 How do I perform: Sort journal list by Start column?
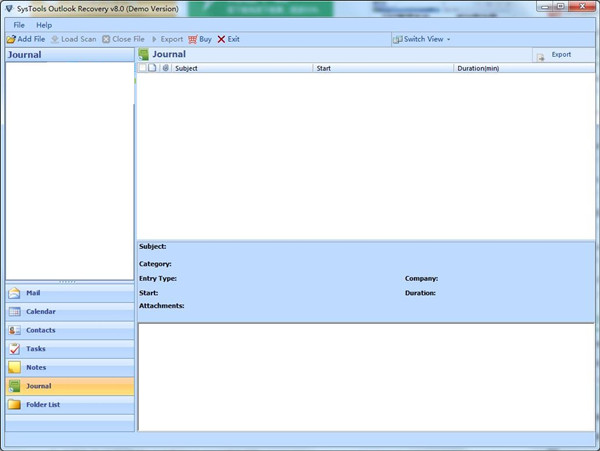383,68
